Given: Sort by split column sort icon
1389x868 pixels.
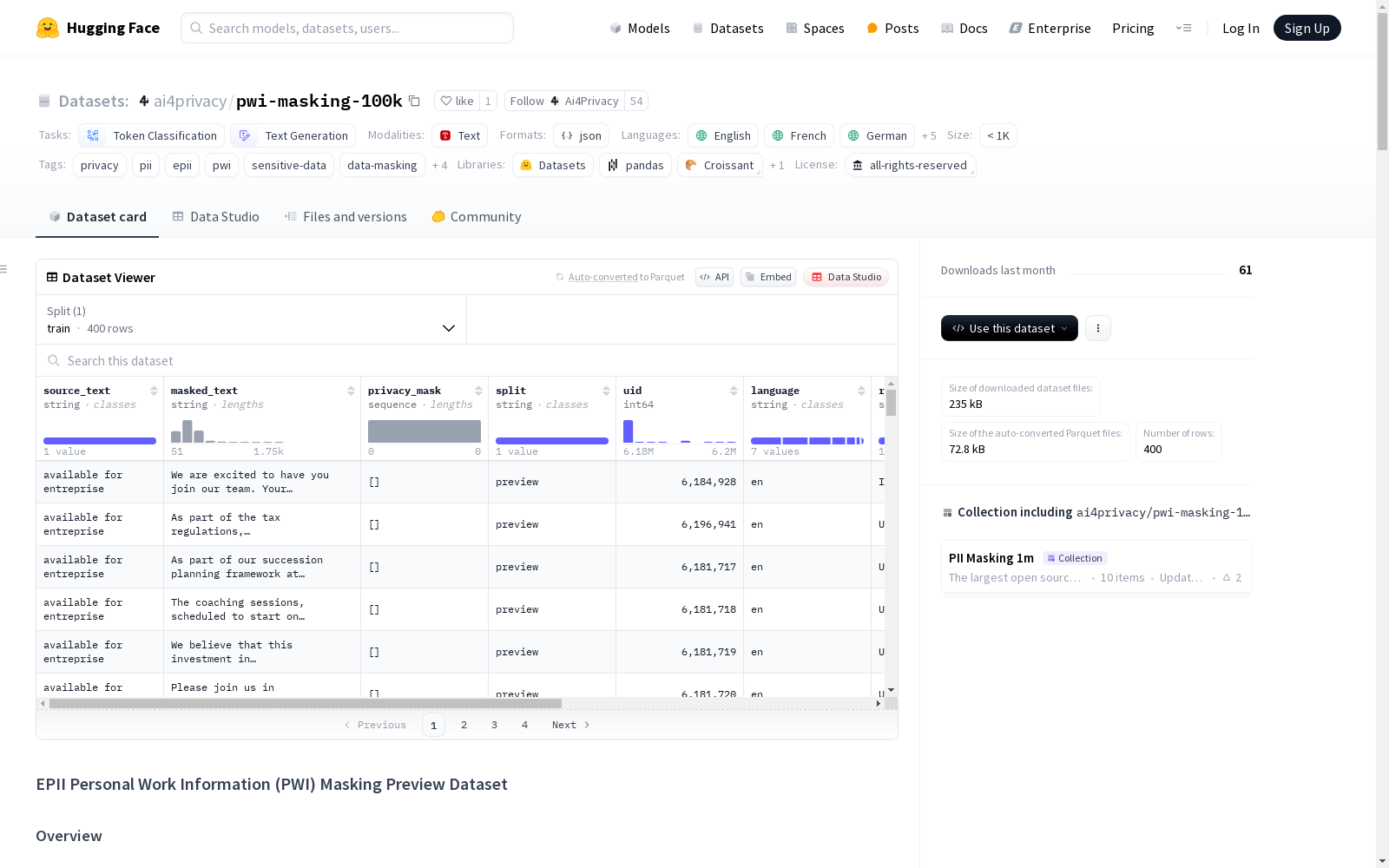Looking at the screenshot, I should click(x=606, y=391).
